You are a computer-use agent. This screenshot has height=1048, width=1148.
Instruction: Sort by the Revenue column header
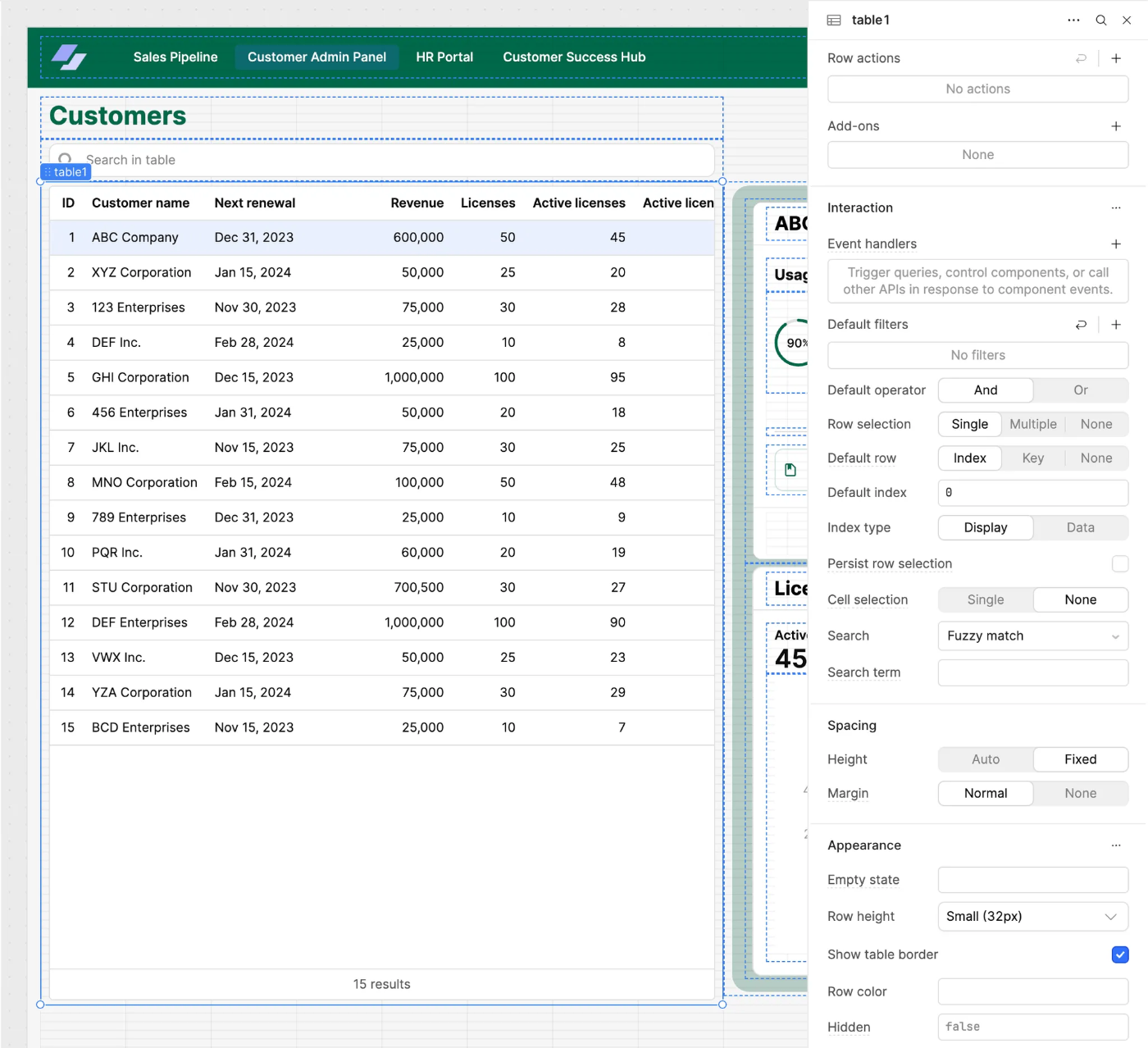click(417, 203)
